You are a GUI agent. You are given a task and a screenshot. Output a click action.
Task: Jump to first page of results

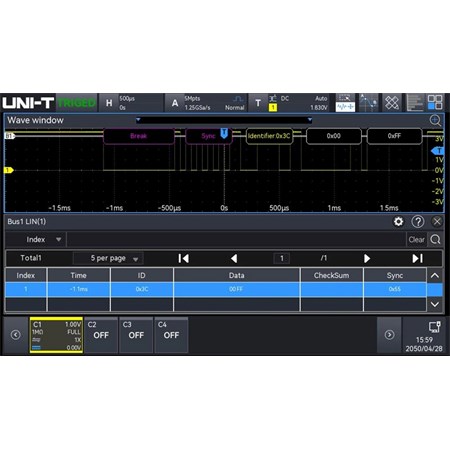point(183,258)
